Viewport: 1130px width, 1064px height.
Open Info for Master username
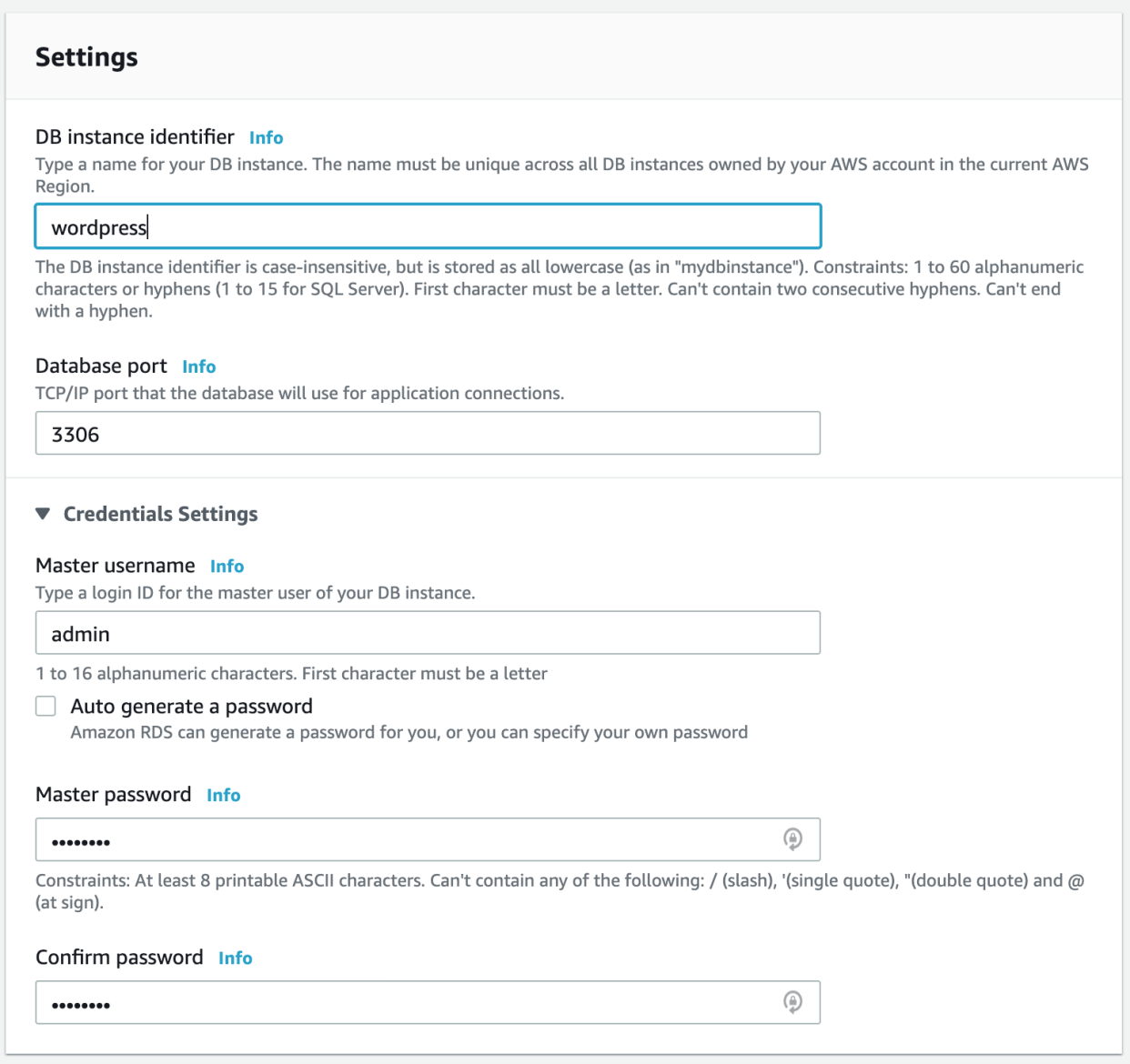tap(227, 566)
